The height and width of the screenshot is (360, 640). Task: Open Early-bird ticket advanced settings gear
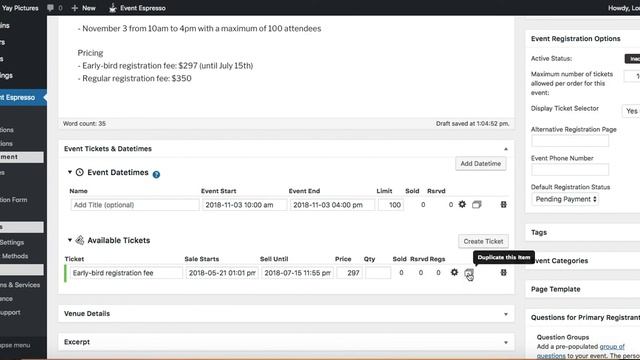tap(454, 272)
